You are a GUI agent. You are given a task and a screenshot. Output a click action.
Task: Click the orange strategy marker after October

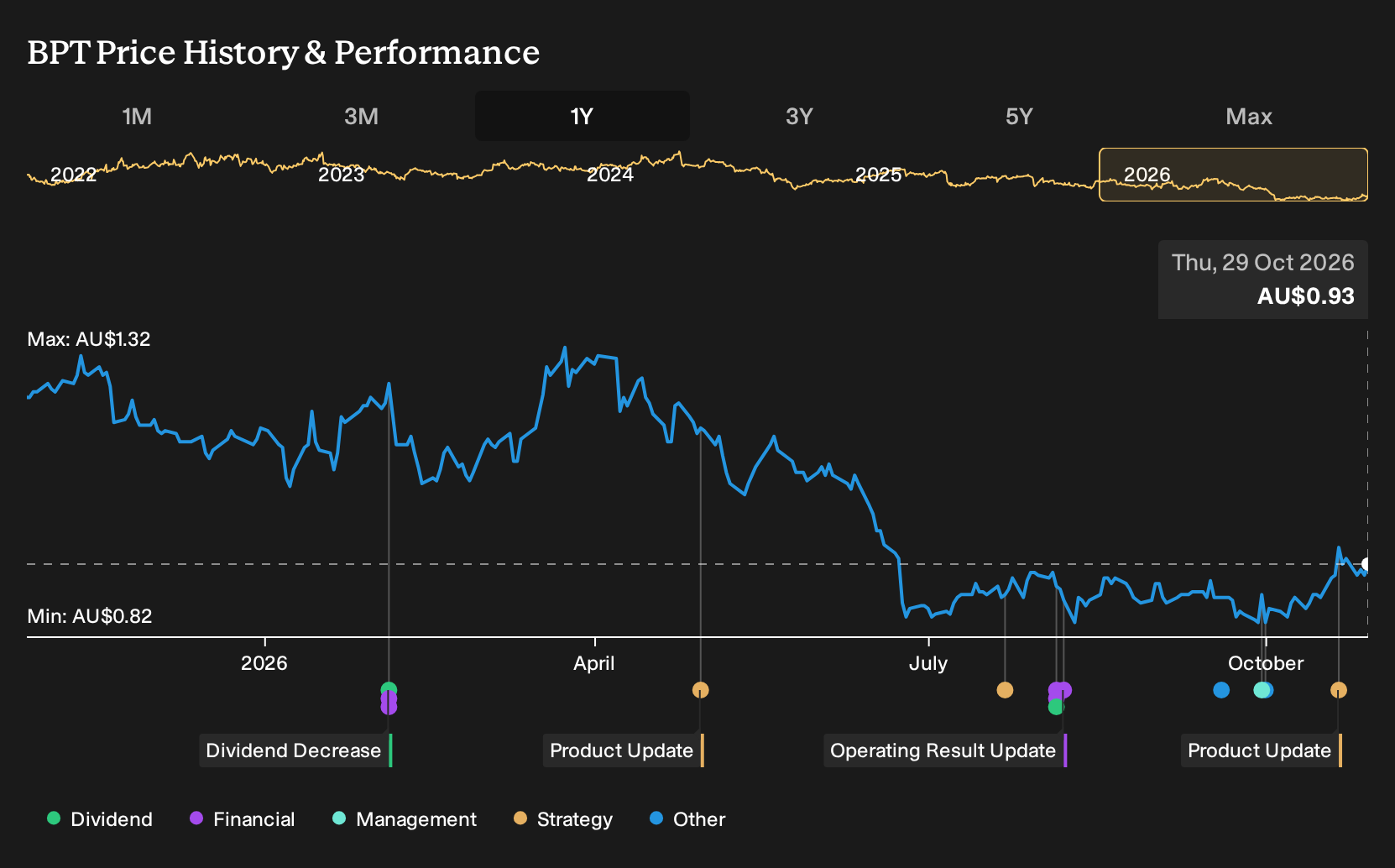(x=1339, y=690)
